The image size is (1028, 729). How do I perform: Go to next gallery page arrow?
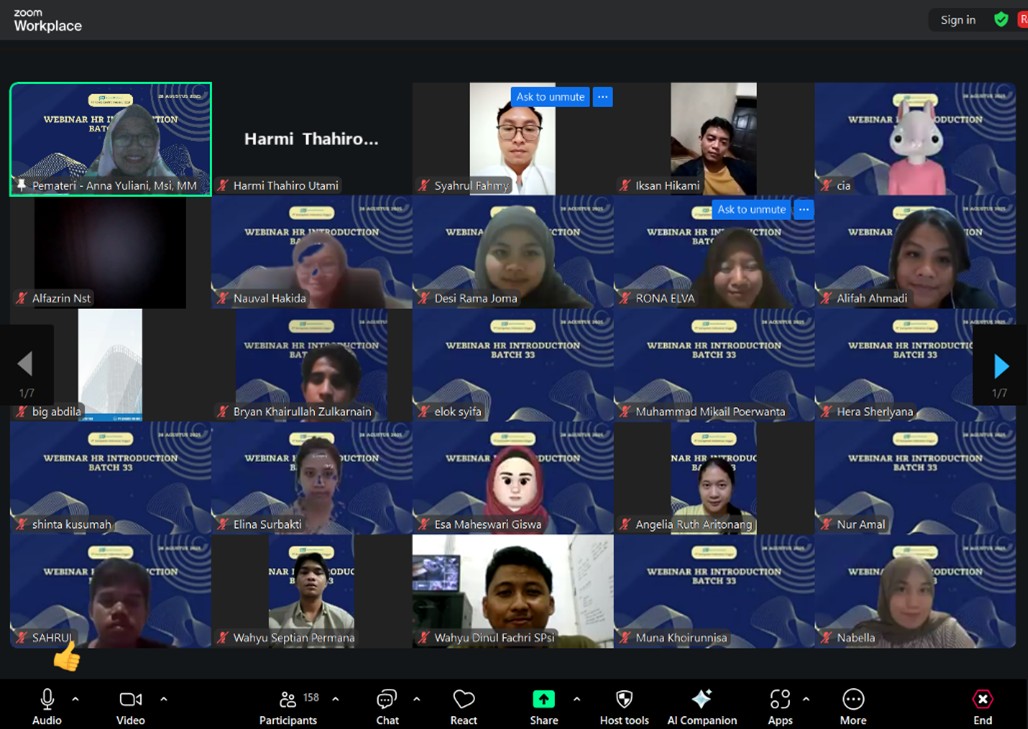click(x=1001, y=367)
